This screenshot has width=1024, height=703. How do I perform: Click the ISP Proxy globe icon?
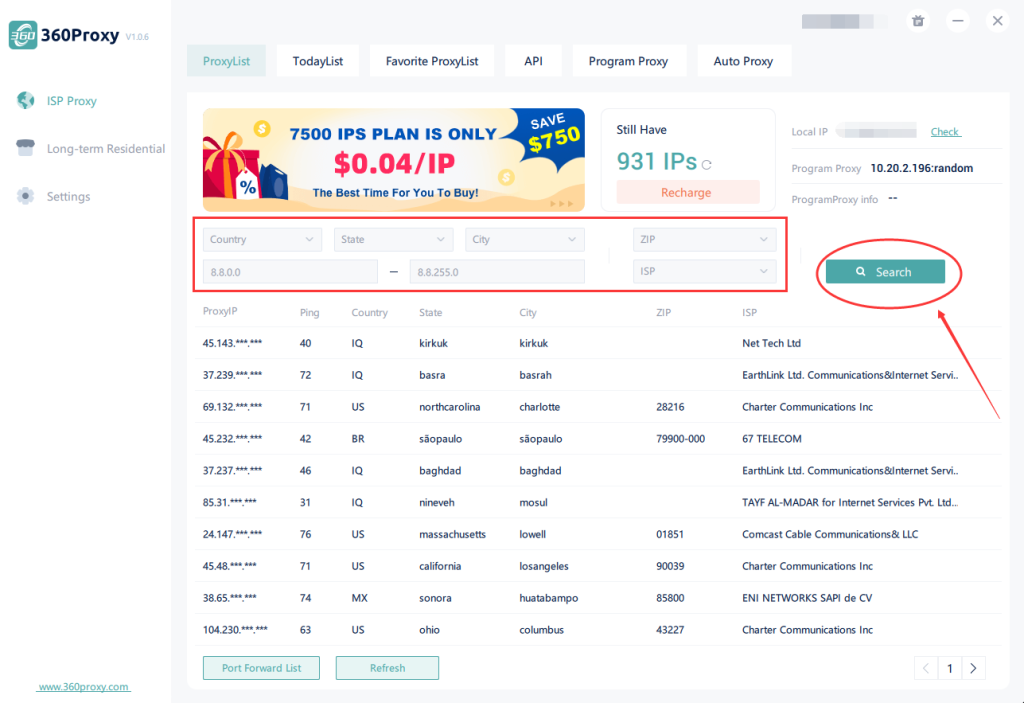coord(25,101)
